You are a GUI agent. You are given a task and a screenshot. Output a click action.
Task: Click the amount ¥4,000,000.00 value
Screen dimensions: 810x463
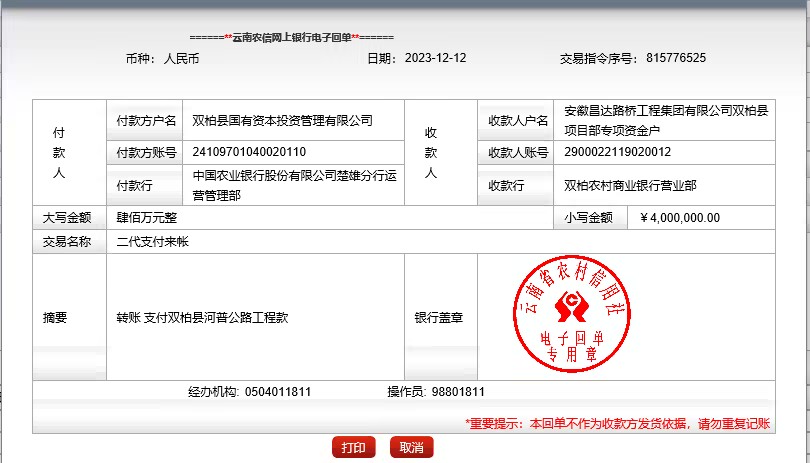pos(679,217)
